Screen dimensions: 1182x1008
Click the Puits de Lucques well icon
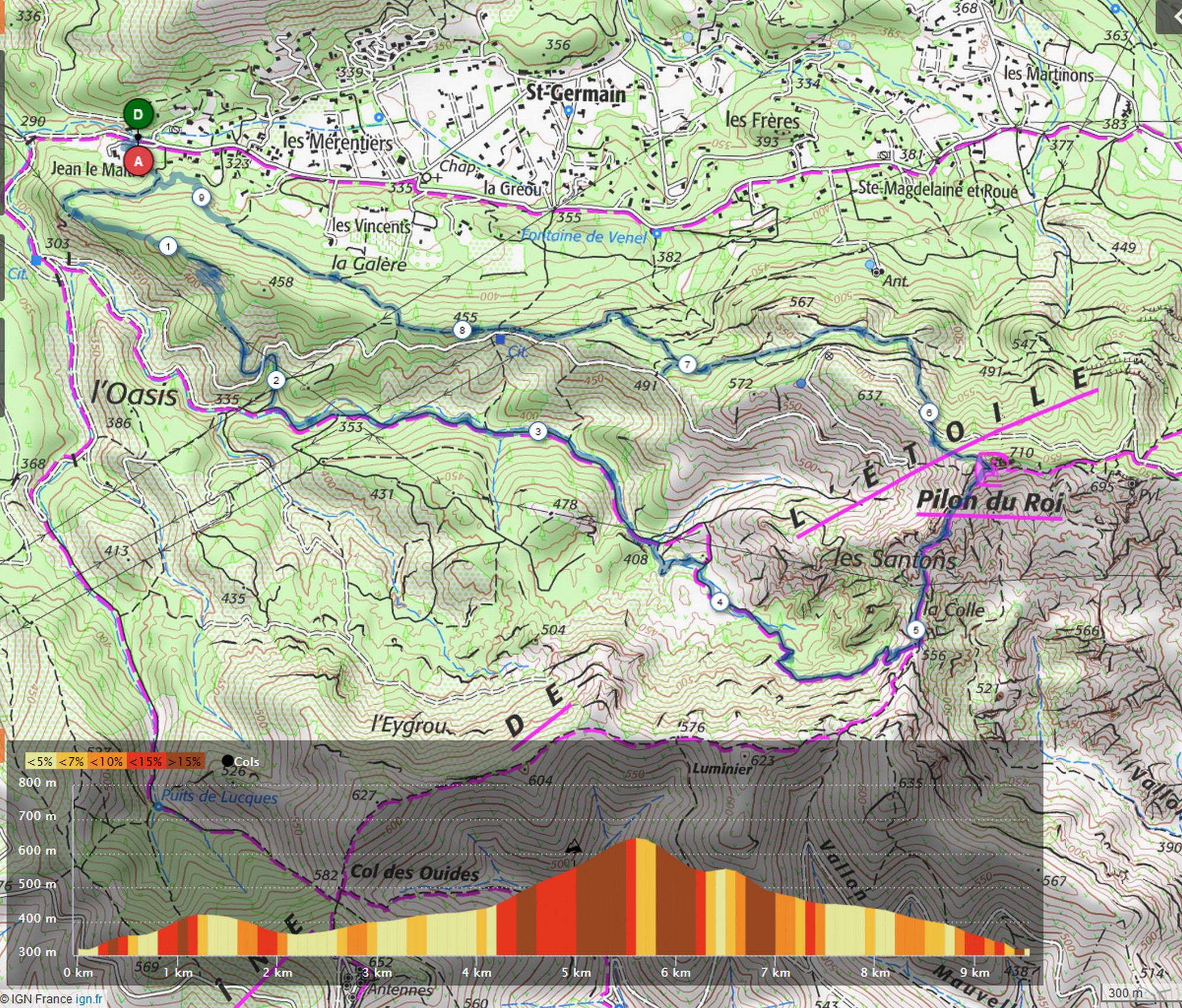158,807
